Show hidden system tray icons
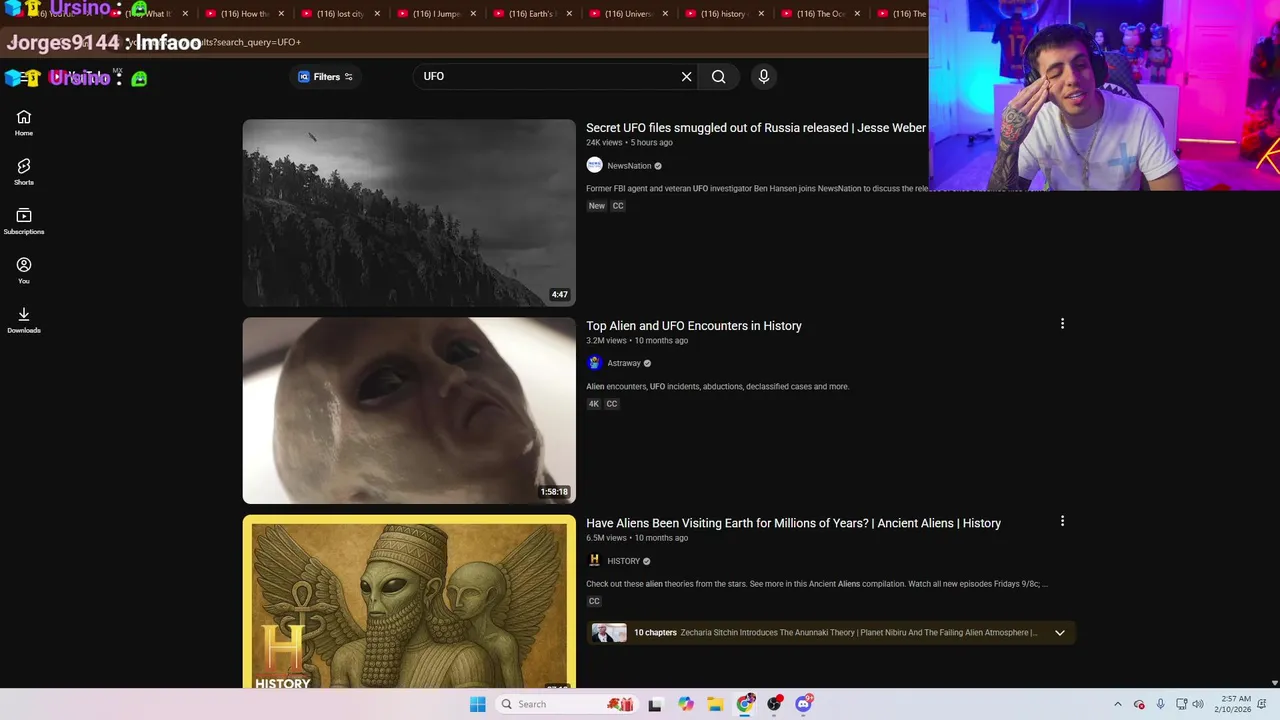 click(x=1118, y=704)
